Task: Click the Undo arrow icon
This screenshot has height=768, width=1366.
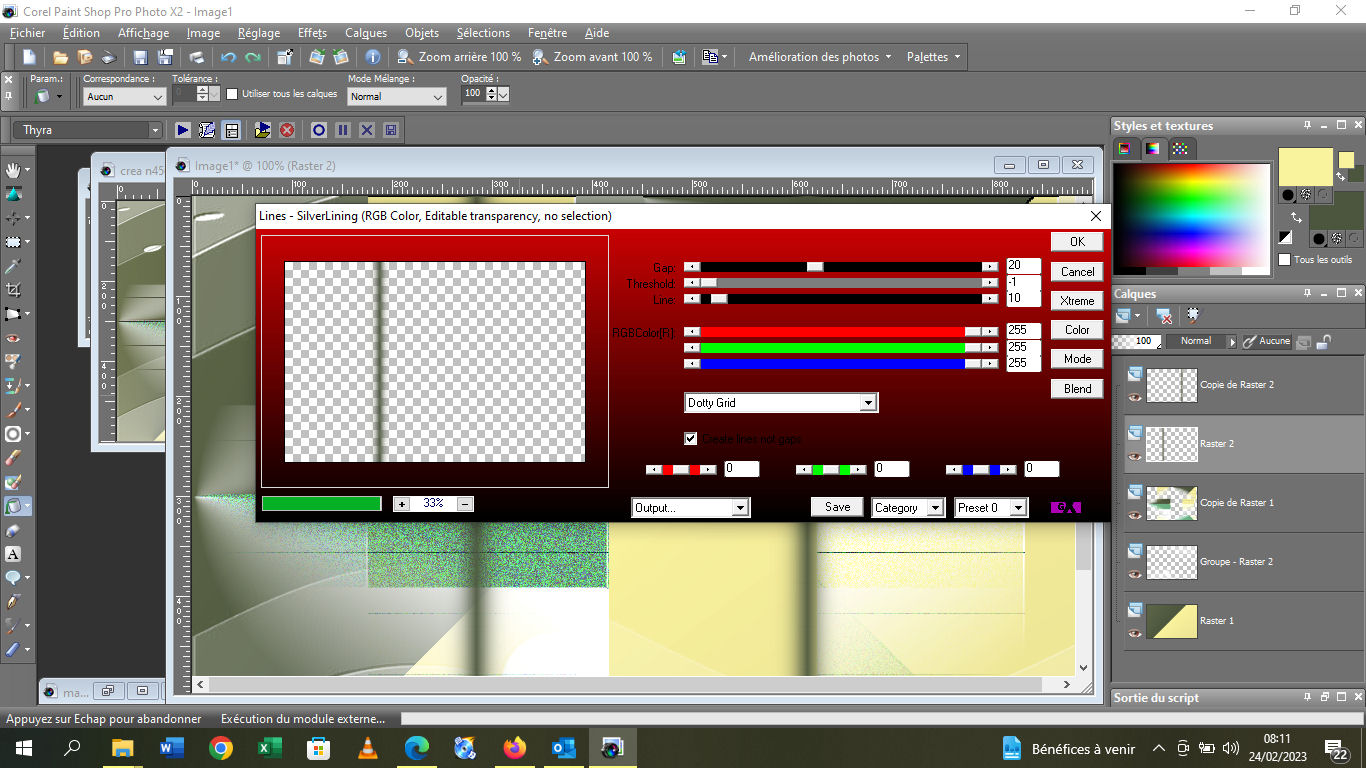Action: [x=228, y=57]
